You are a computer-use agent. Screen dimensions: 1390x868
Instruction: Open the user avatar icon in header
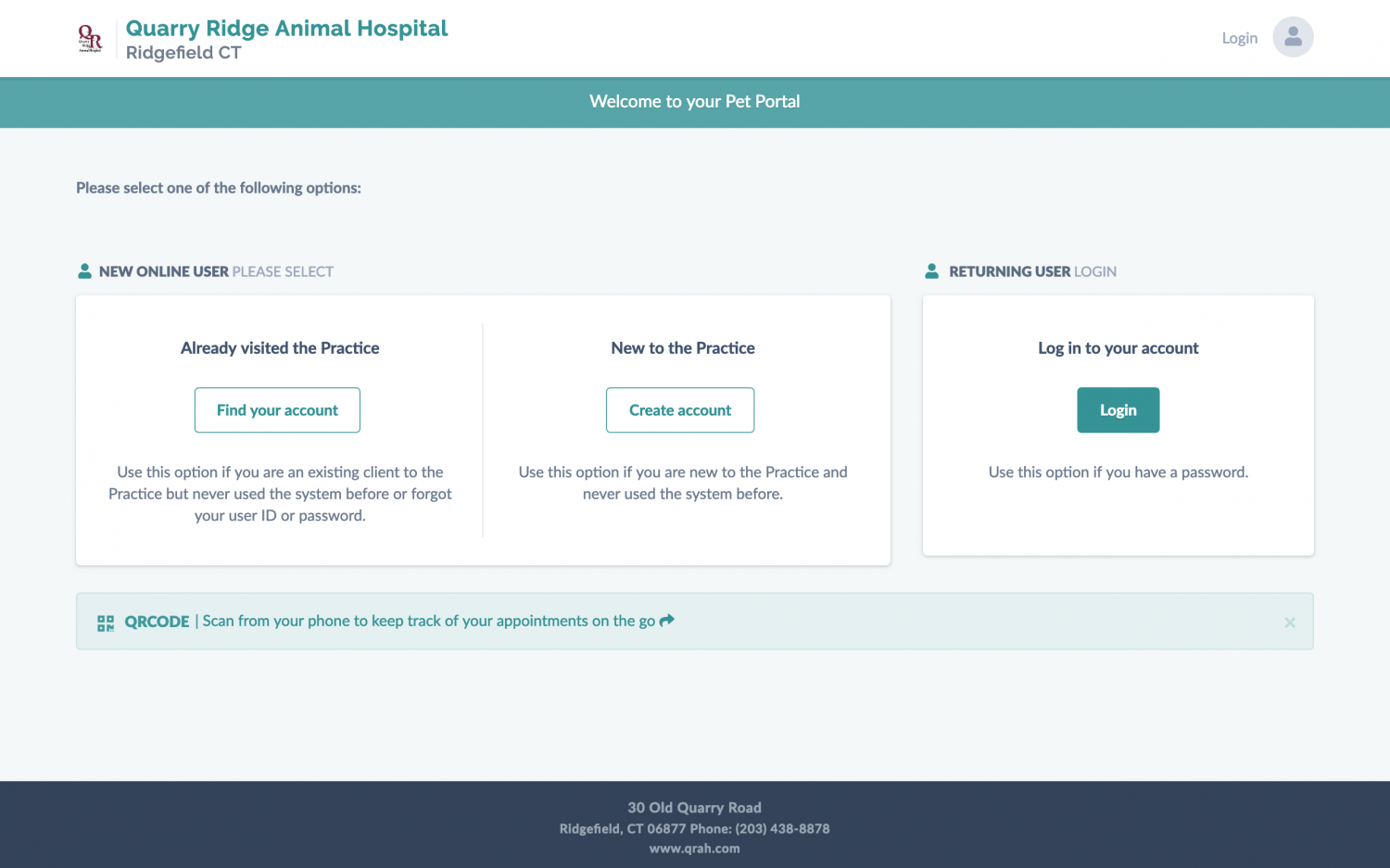tap(1293, 37)
